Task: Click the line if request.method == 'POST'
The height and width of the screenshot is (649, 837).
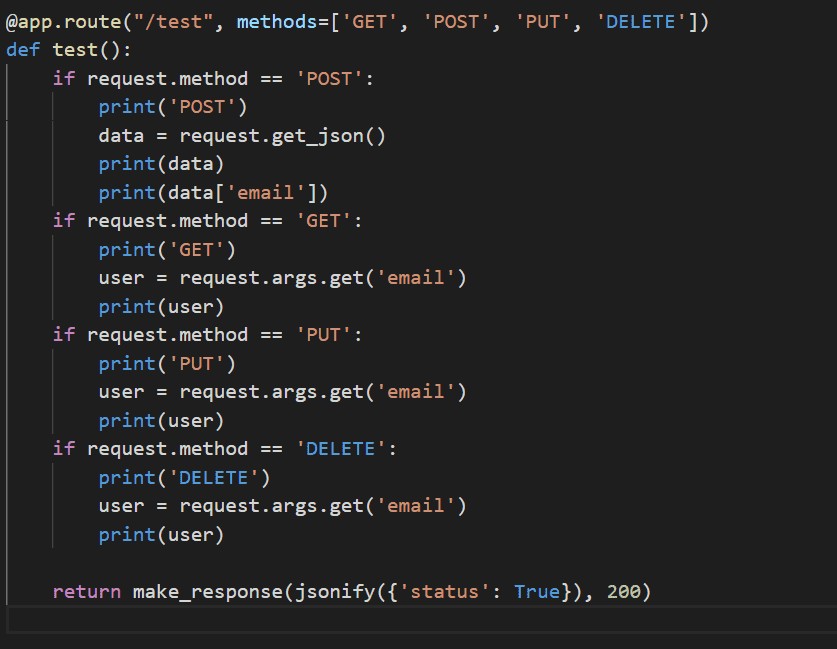Action: (213, 79)
